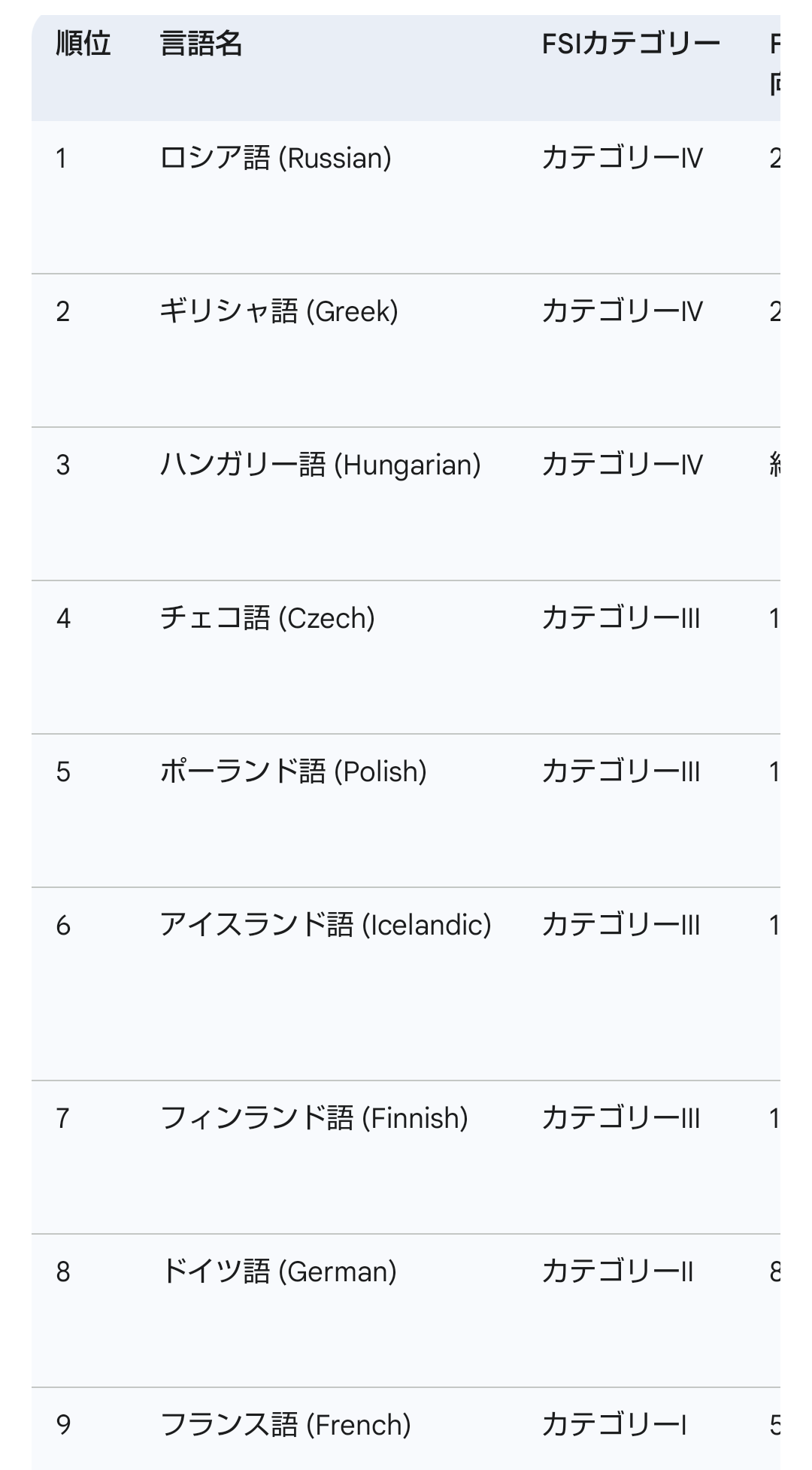The image size is (812, 1470).
Task: Click the FSIカテゴリー column header
Action: coord(630,44)
